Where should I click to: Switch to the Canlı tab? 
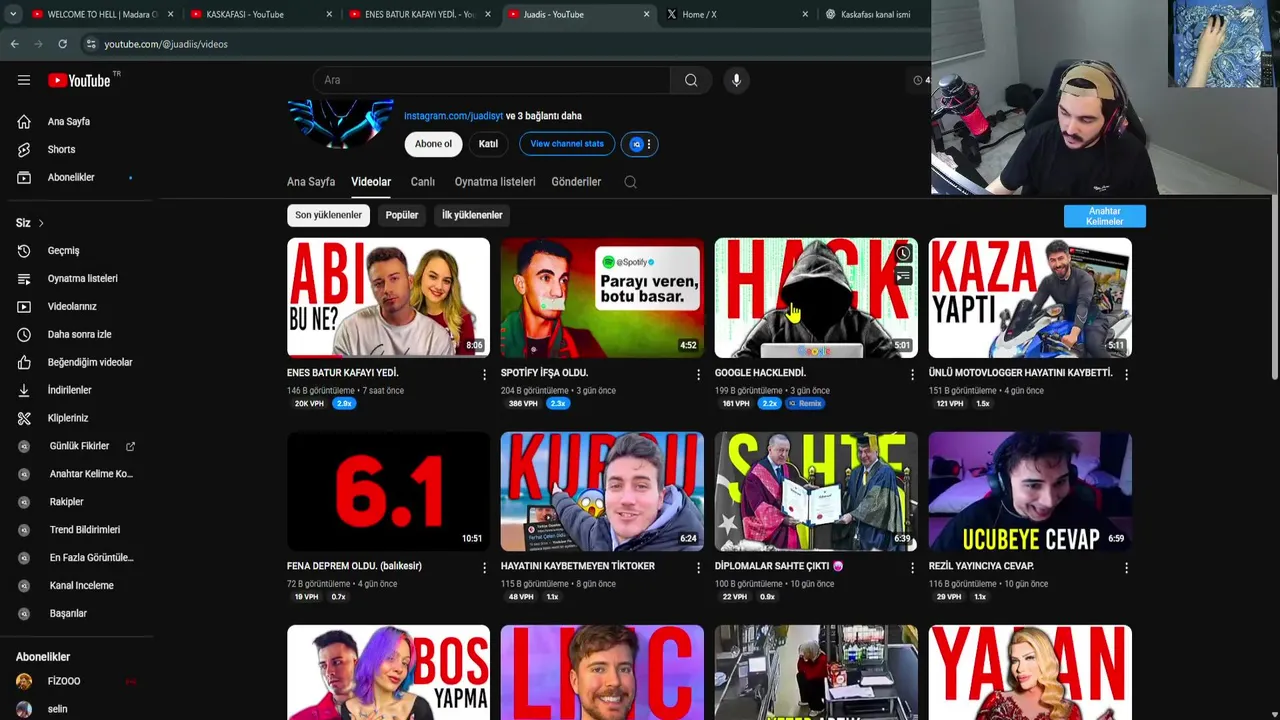tap(422, 182)
